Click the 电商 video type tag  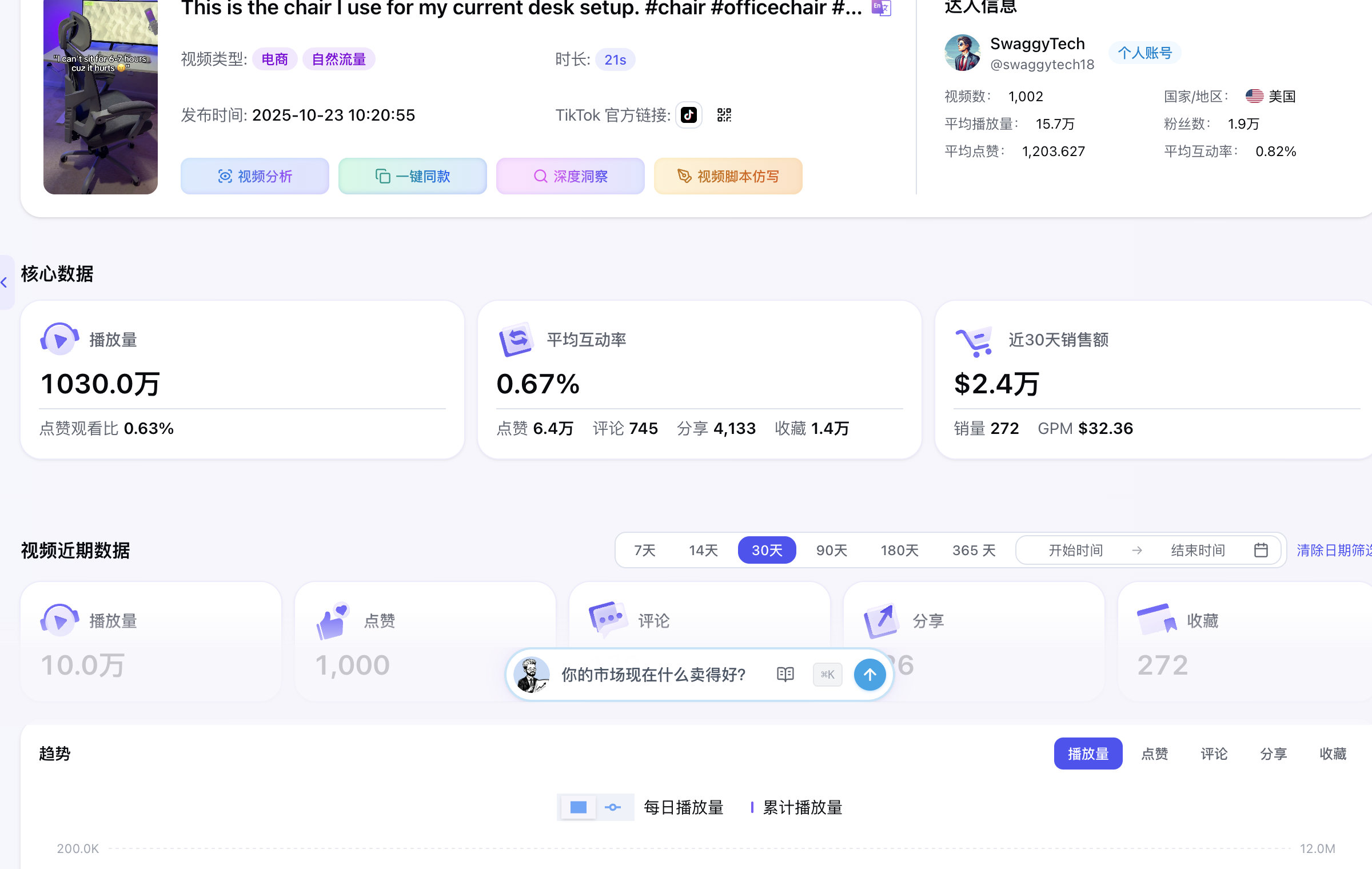tap(275, 59)
